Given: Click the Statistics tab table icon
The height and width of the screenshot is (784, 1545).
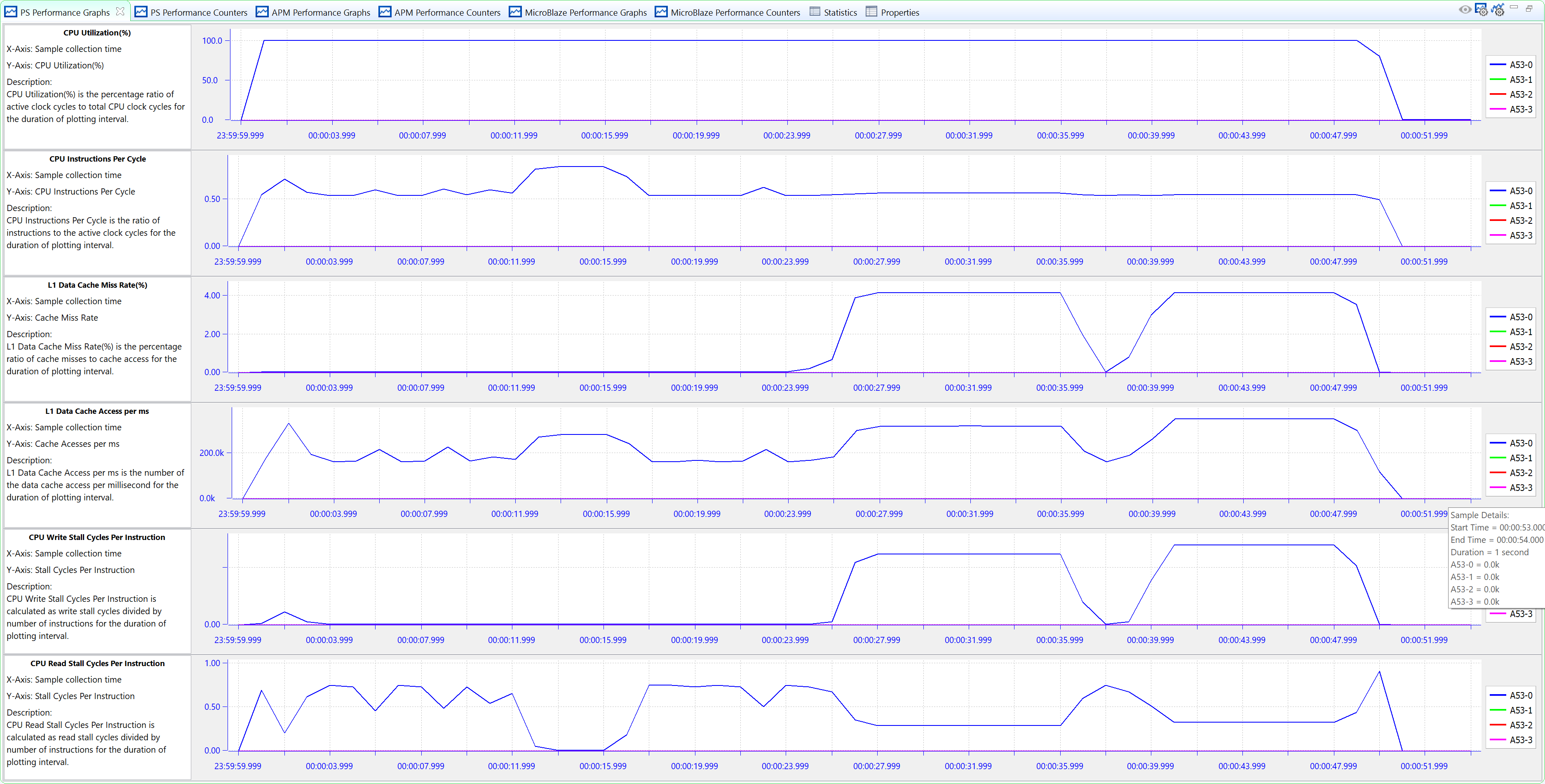Looking at the screenshot, I should (815, 12).
